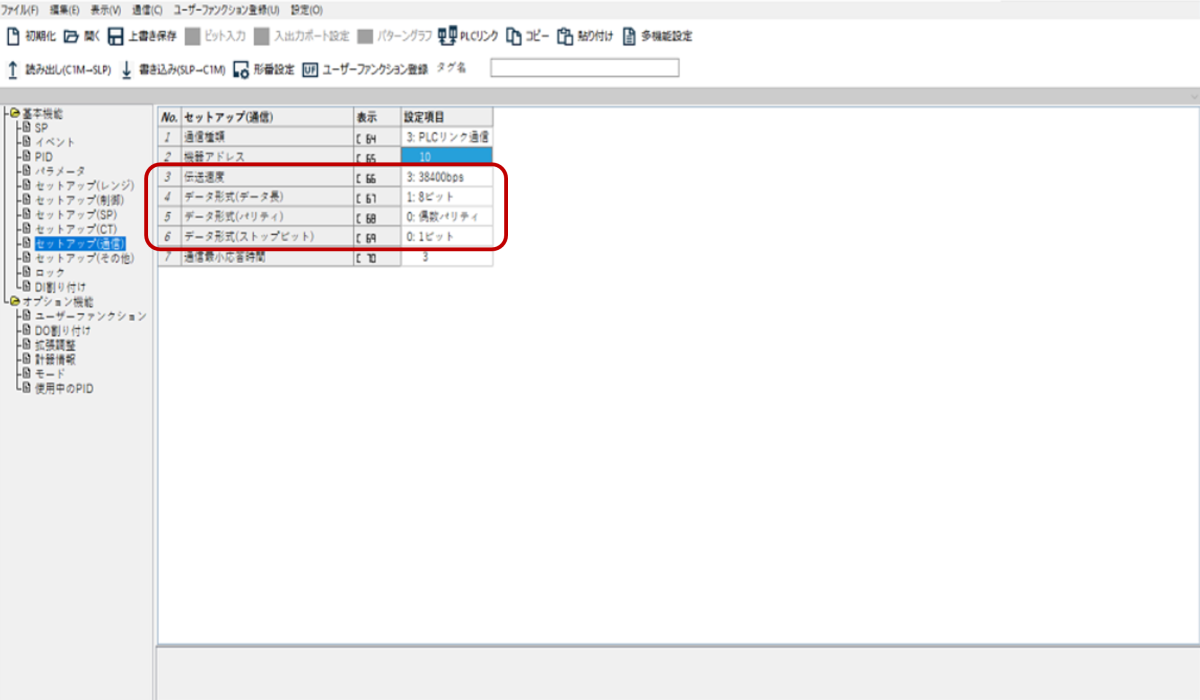Select the 伝送速度 setting value 38400bps
Image resolution: width=1200 pixels, height=700 pixels.
coord(446,177)
